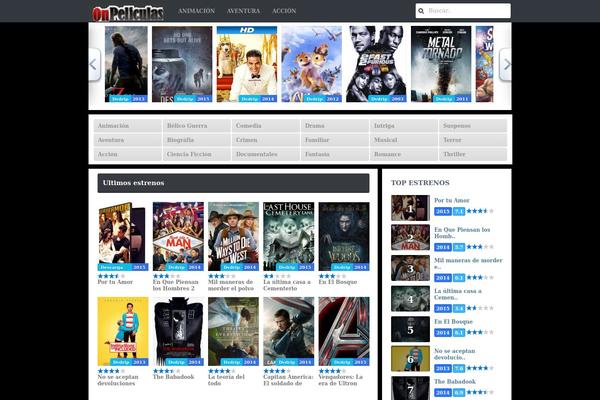Screen dimensions: 600x400
Task: Choose the Fantasía genre
Action: 335,154
